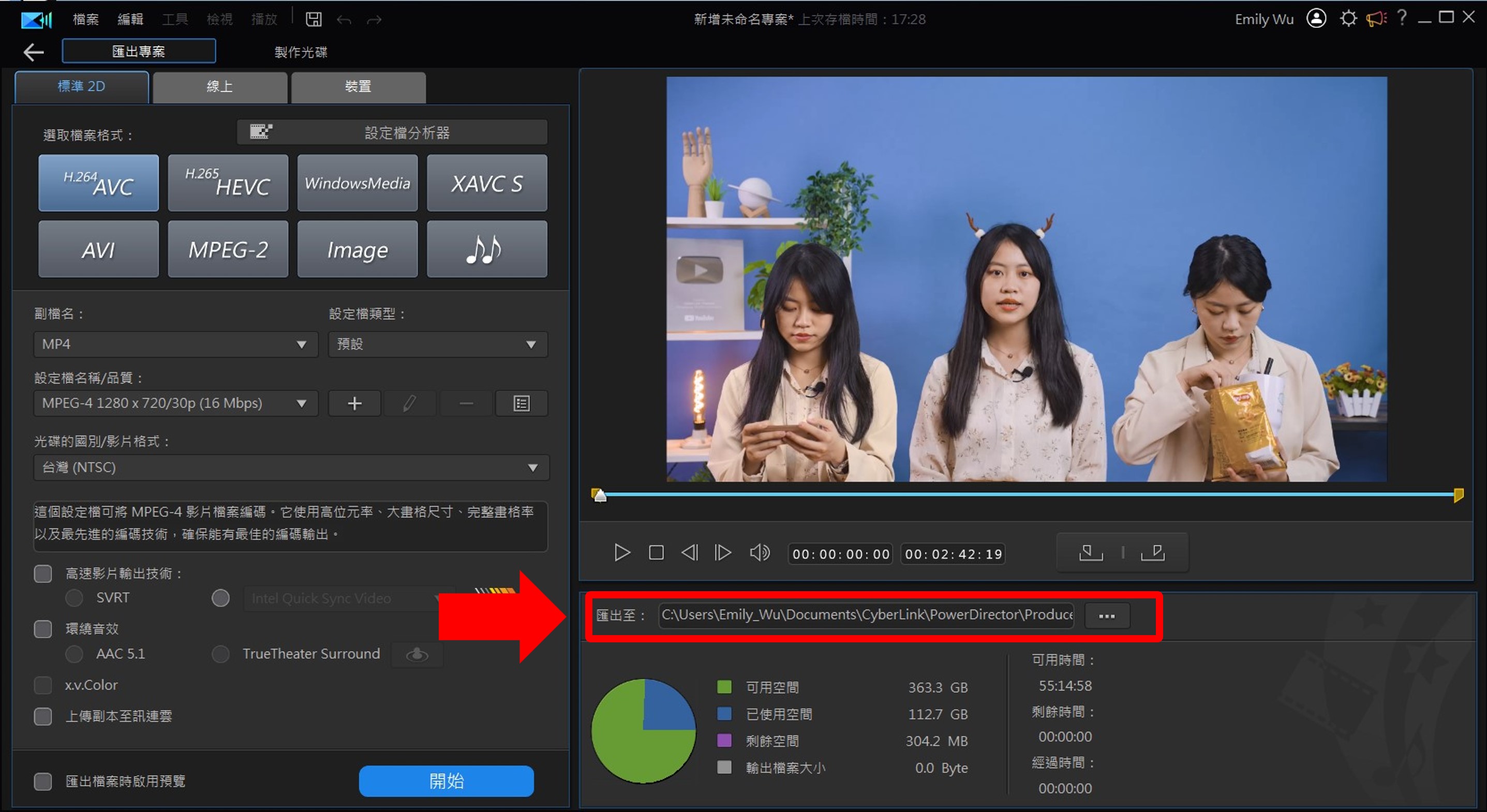Toggle the x.v.Color checkbox
This screenshot has width=1487, height=812.
43,685
